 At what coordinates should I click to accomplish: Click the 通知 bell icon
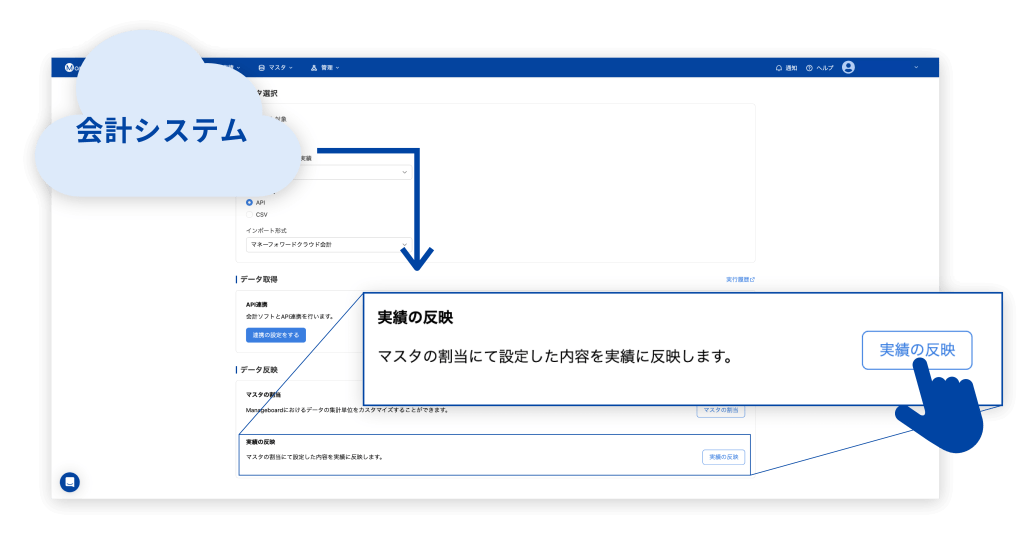tap(779, 68)
